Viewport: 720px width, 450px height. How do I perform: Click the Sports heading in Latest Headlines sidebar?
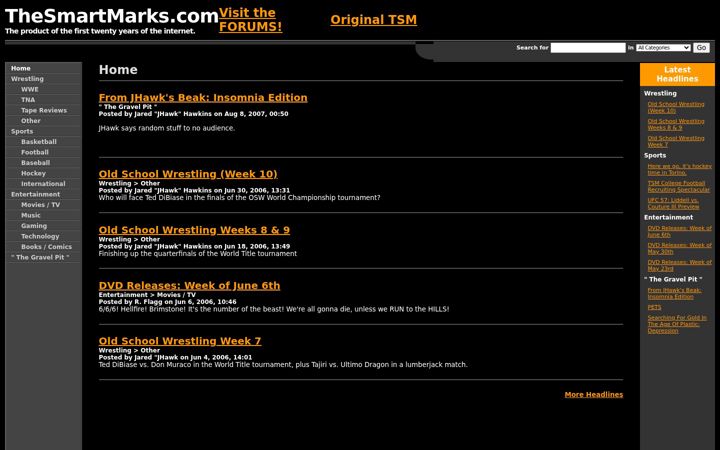point(655,155)
